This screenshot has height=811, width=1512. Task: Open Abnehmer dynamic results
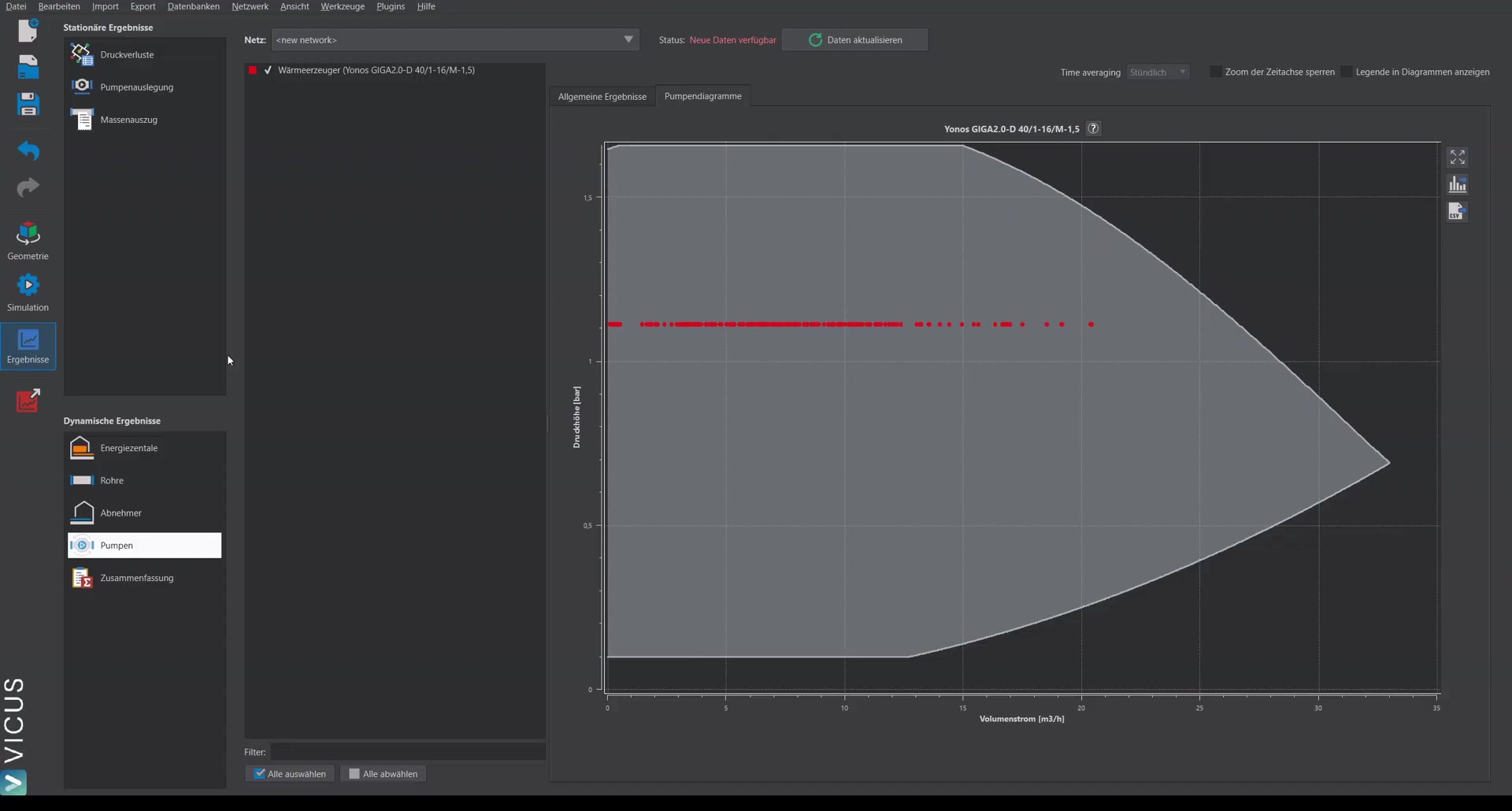coord(145,513)
